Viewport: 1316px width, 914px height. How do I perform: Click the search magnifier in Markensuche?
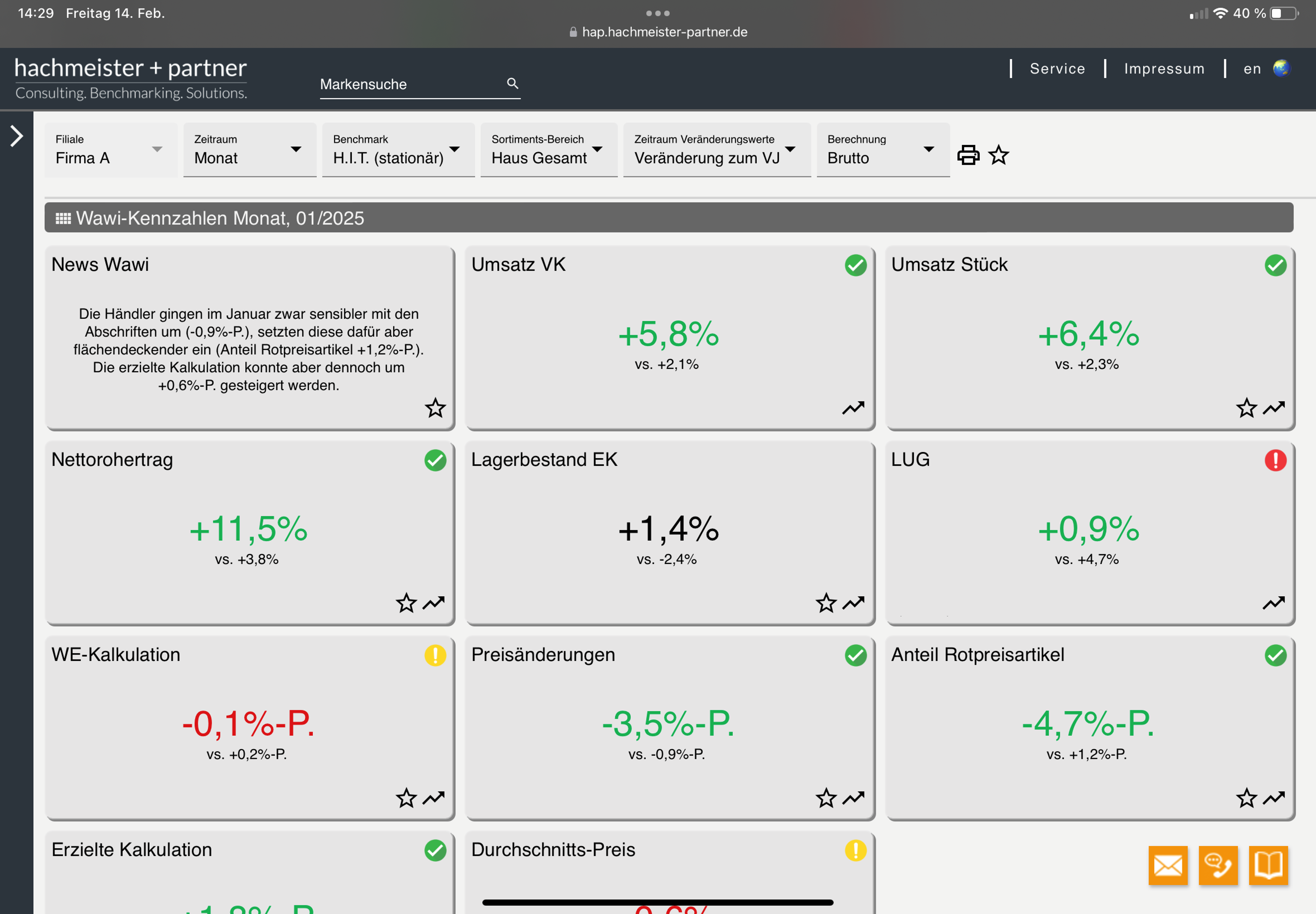(512, 83)
